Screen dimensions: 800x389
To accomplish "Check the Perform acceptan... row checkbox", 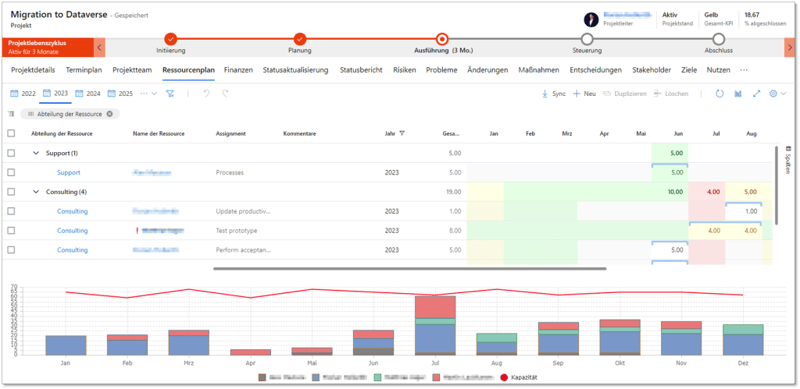I will [x=11, y=250].
